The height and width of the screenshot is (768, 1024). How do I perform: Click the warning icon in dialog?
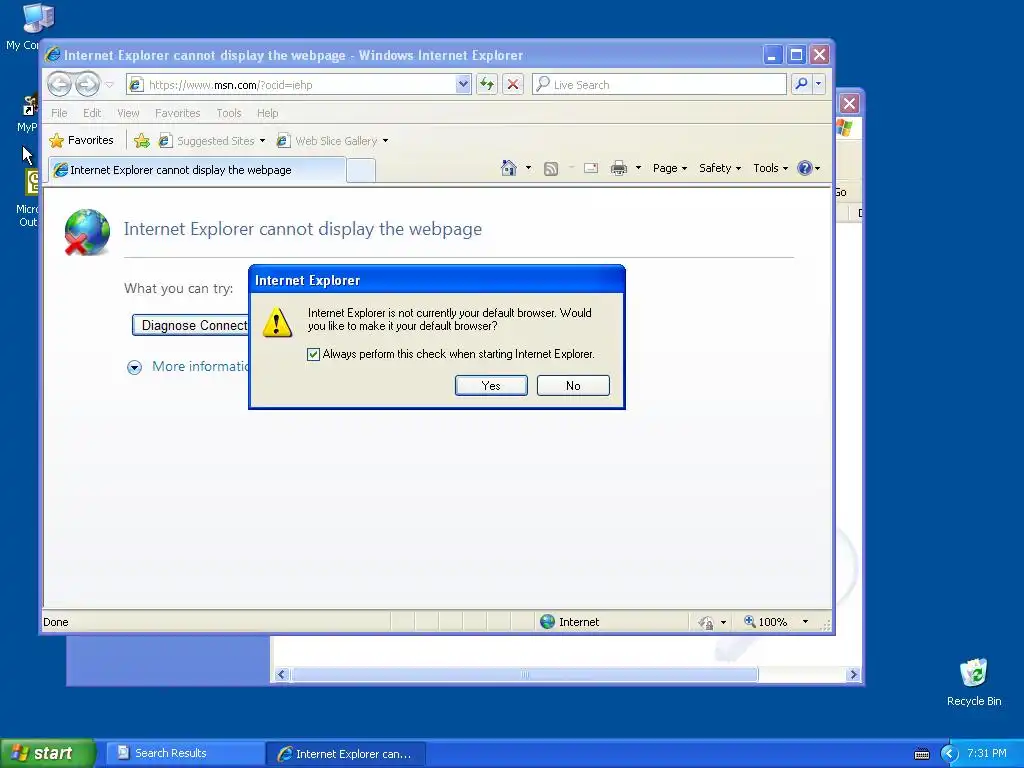(x=277, y=322)
